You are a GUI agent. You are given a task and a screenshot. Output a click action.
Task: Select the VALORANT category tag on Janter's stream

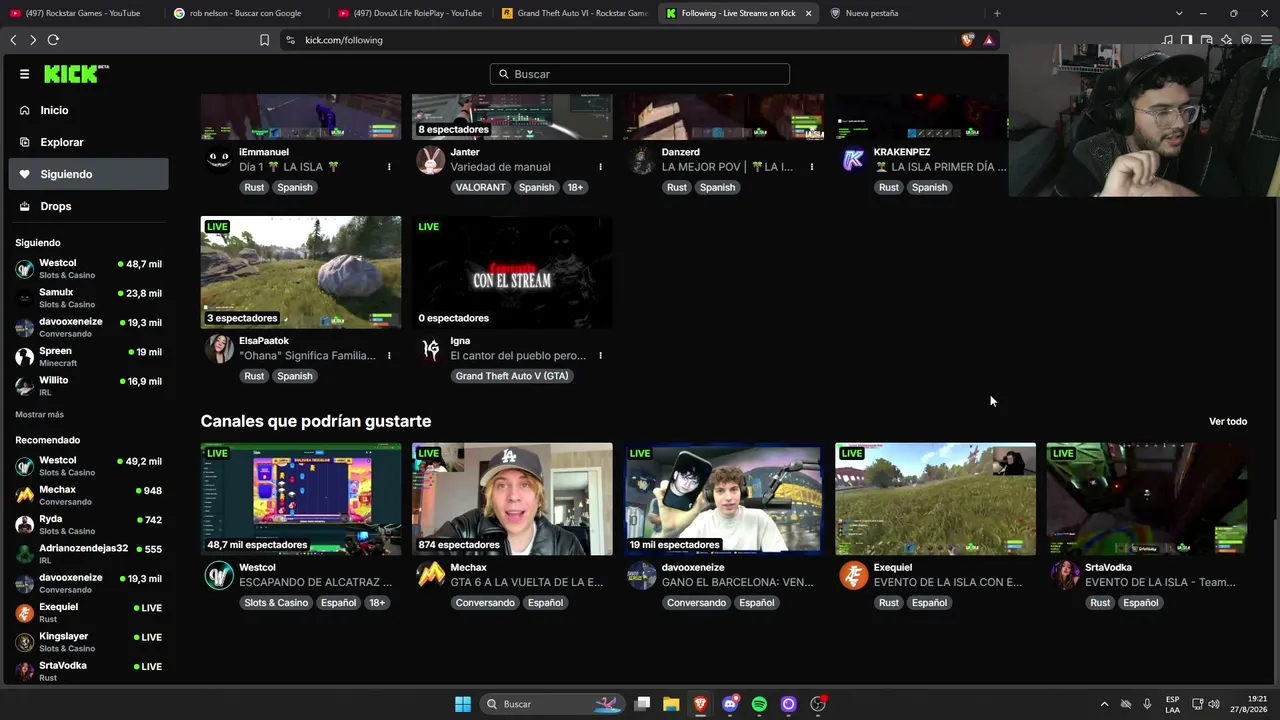[481, 187]
